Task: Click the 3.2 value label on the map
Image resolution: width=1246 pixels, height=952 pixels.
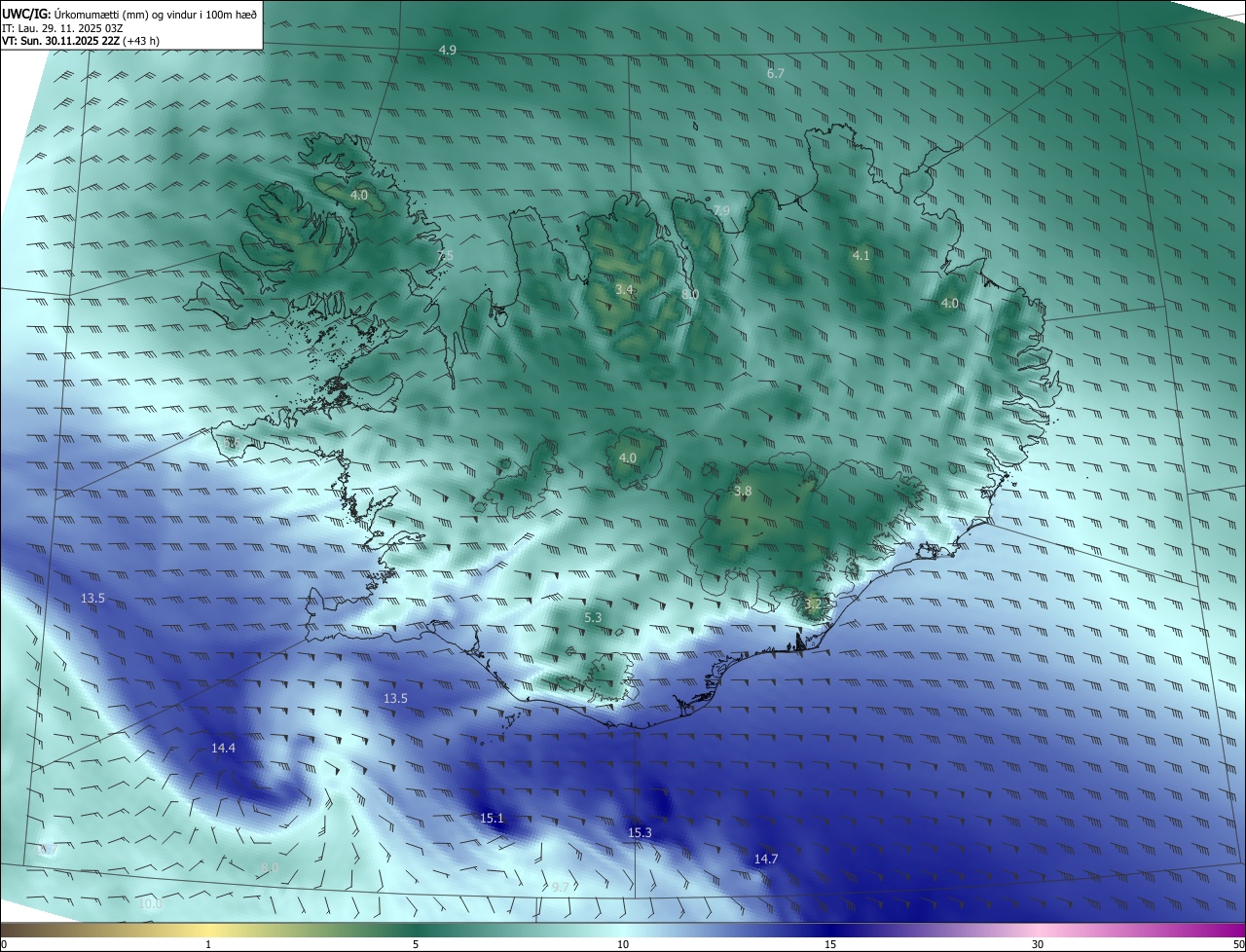Action: point(814,604)
